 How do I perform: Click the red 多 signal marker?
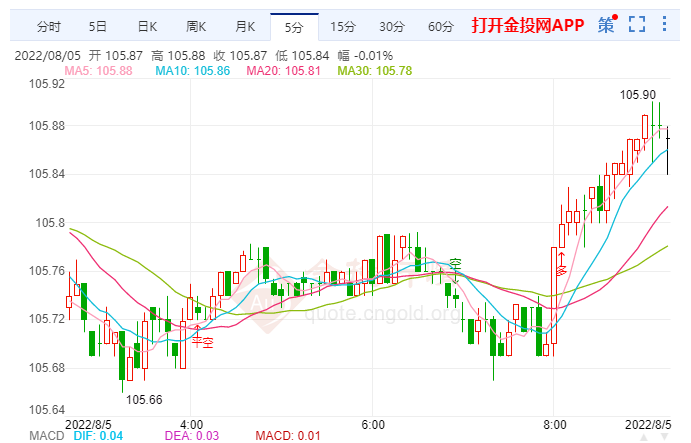click(x=561, y=271)
